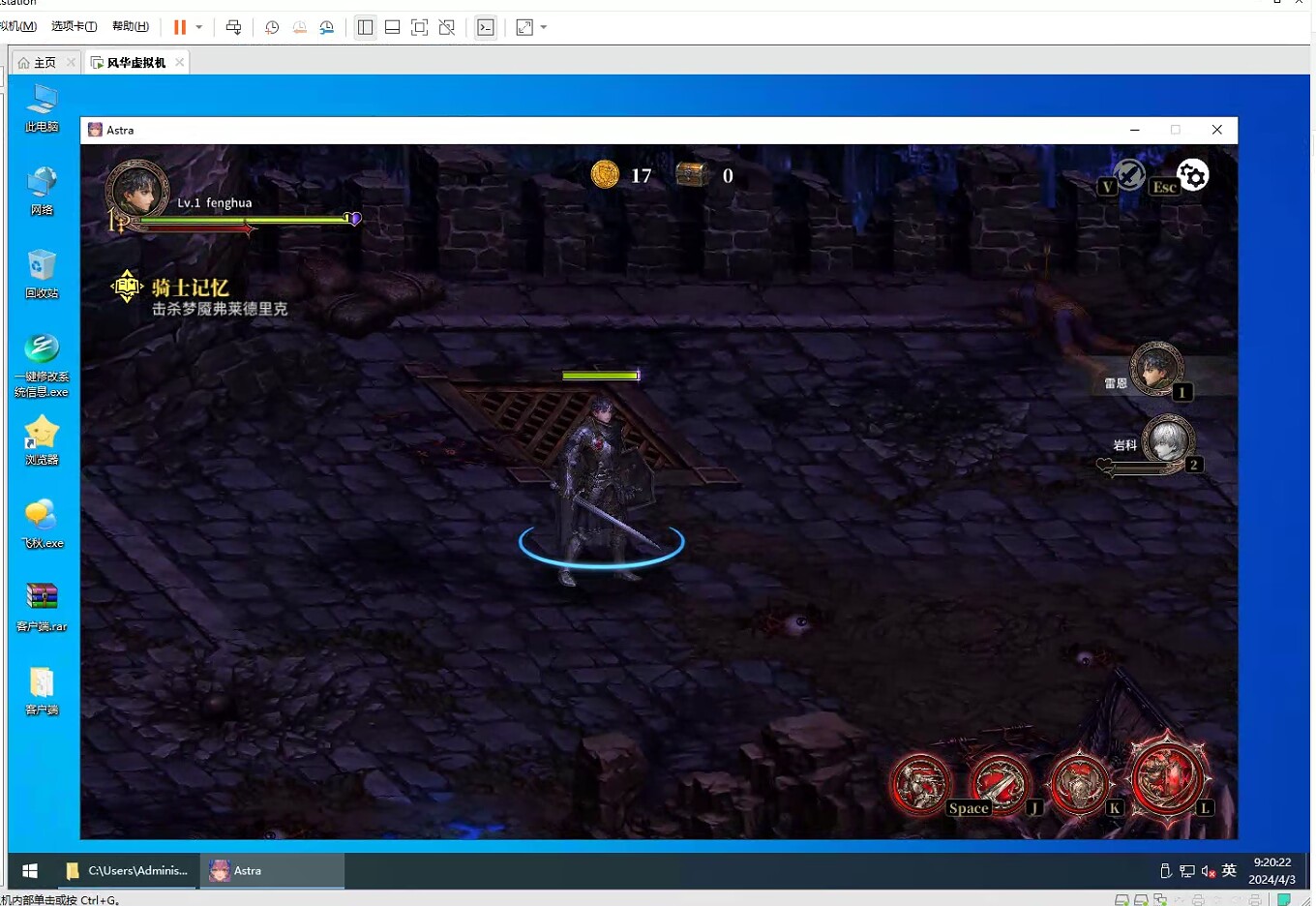The width and height of the screenshot is (1316, 906).
Task: Switch to Unity mode
Action: point(447,27)
